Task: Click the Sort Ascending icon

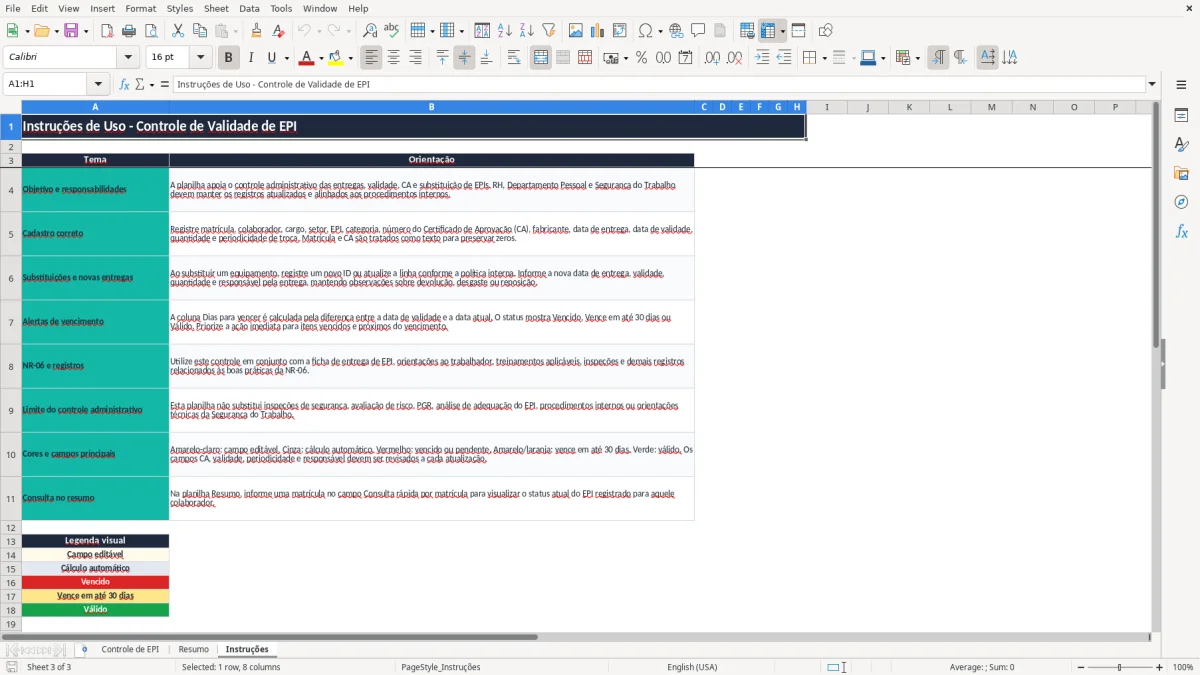Action: 505,31
